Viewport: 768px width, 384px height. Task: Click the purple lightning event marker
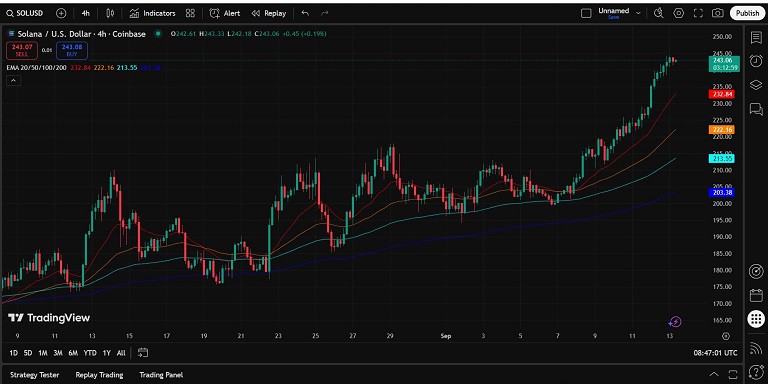click(675, 322)
